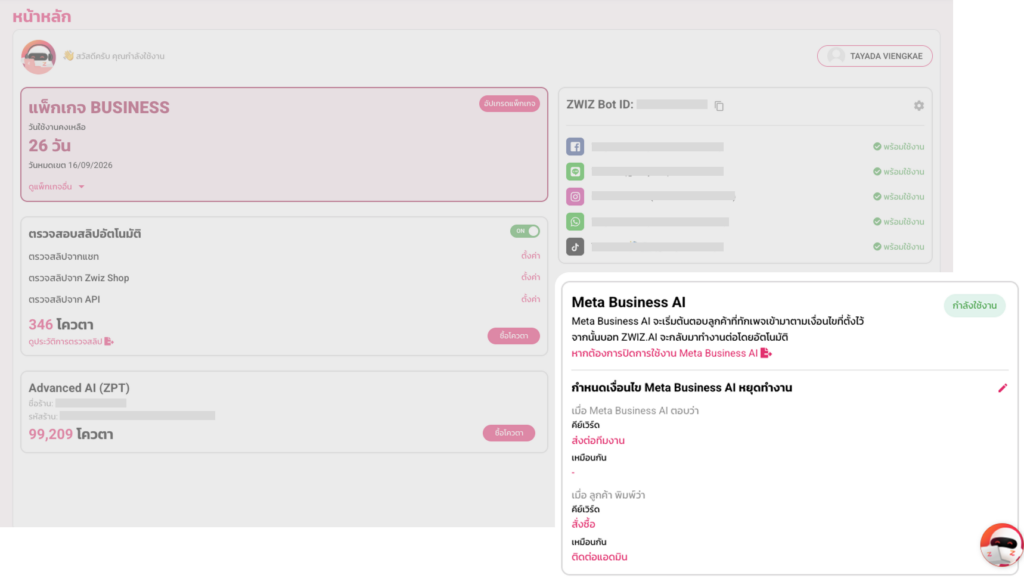1024x585 pixels.
Task: Click ซื้อโควตา in Advanced AI card
Action: (509, 433)
